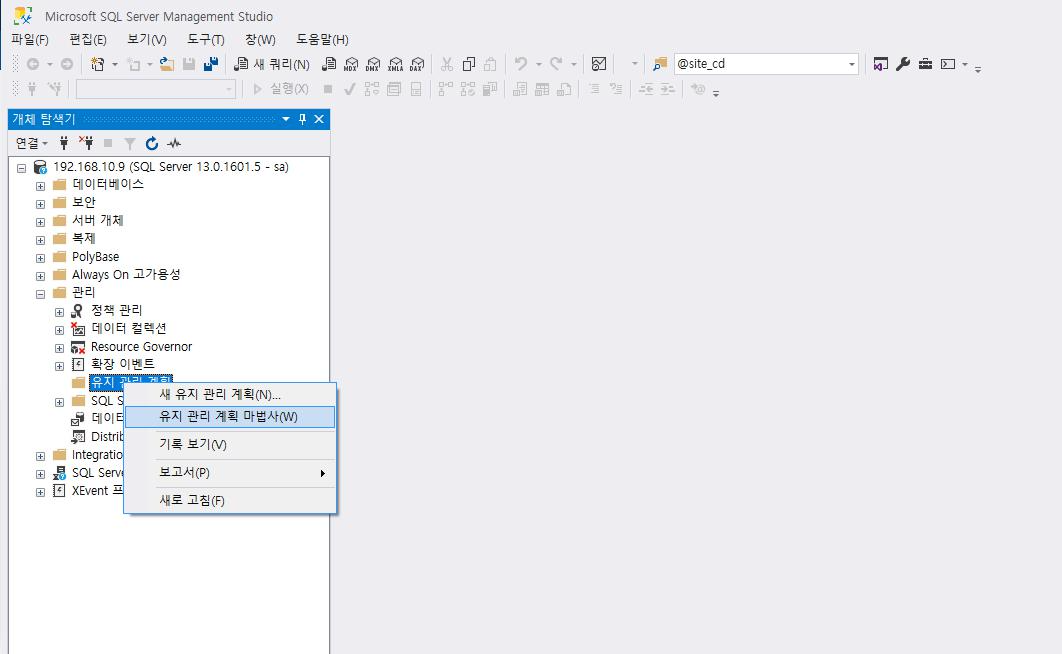Image resolution: width=1062 pixels, height=654 pixels.
Task: Click the Visual Studio window icon
Action: pos(880,64)
